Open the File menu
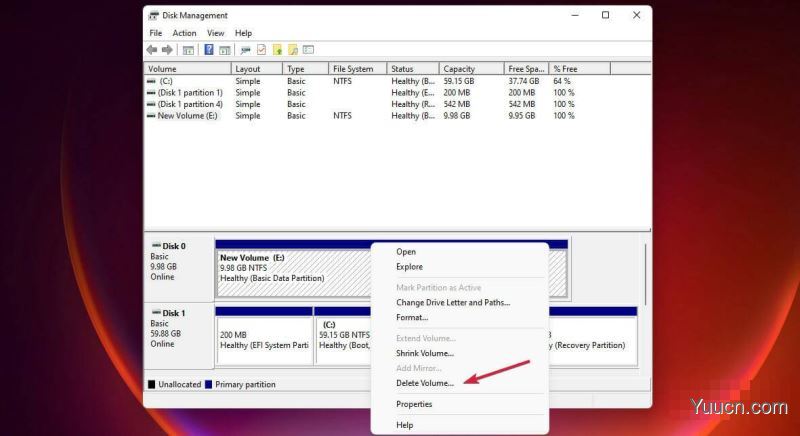 click(156, 33)
